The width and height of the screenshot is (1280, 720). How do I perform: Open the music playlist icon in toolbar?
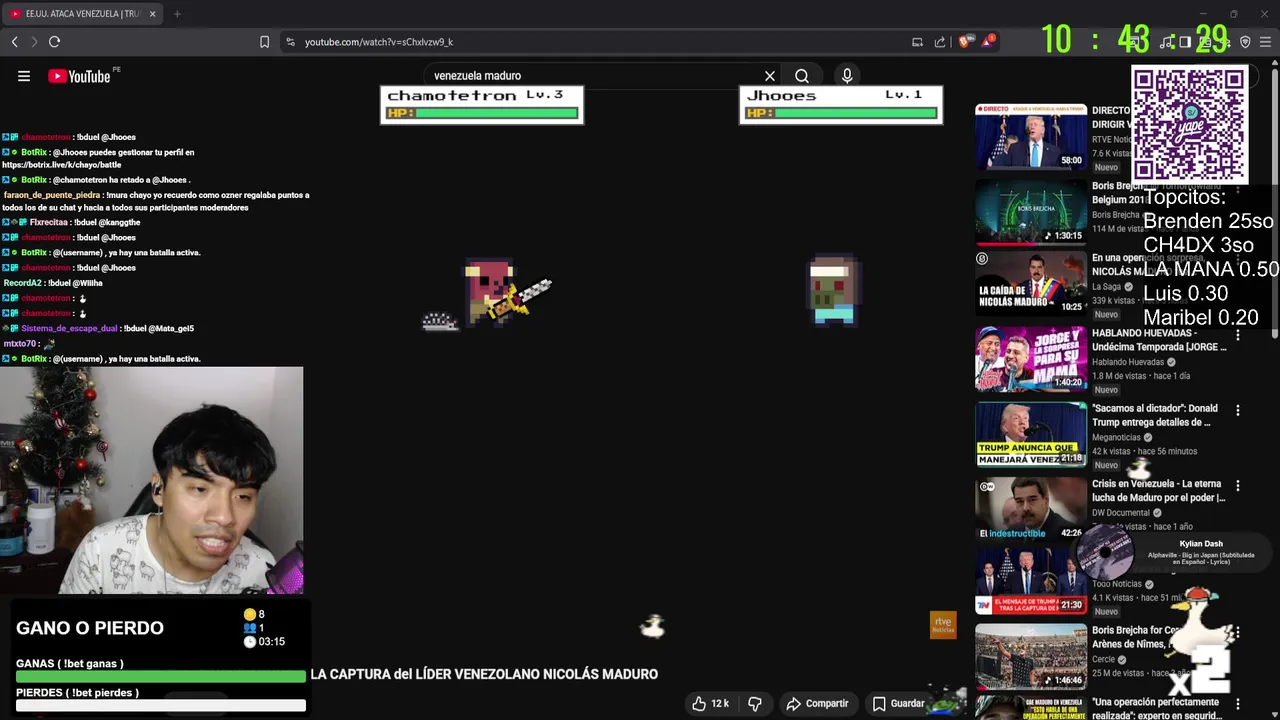[1166, 42]
